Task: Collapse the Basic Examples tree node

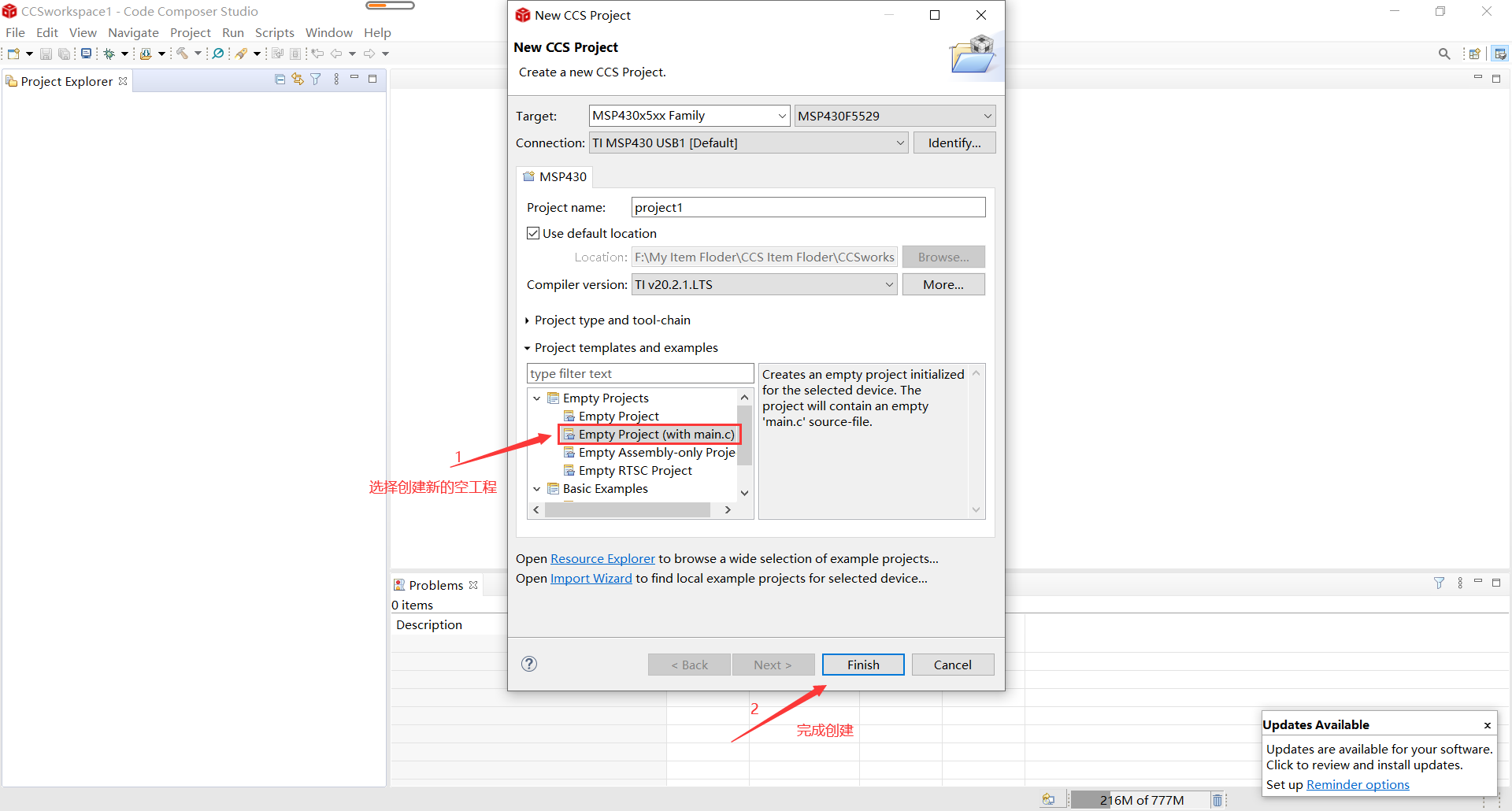Action: click(537, 489)
